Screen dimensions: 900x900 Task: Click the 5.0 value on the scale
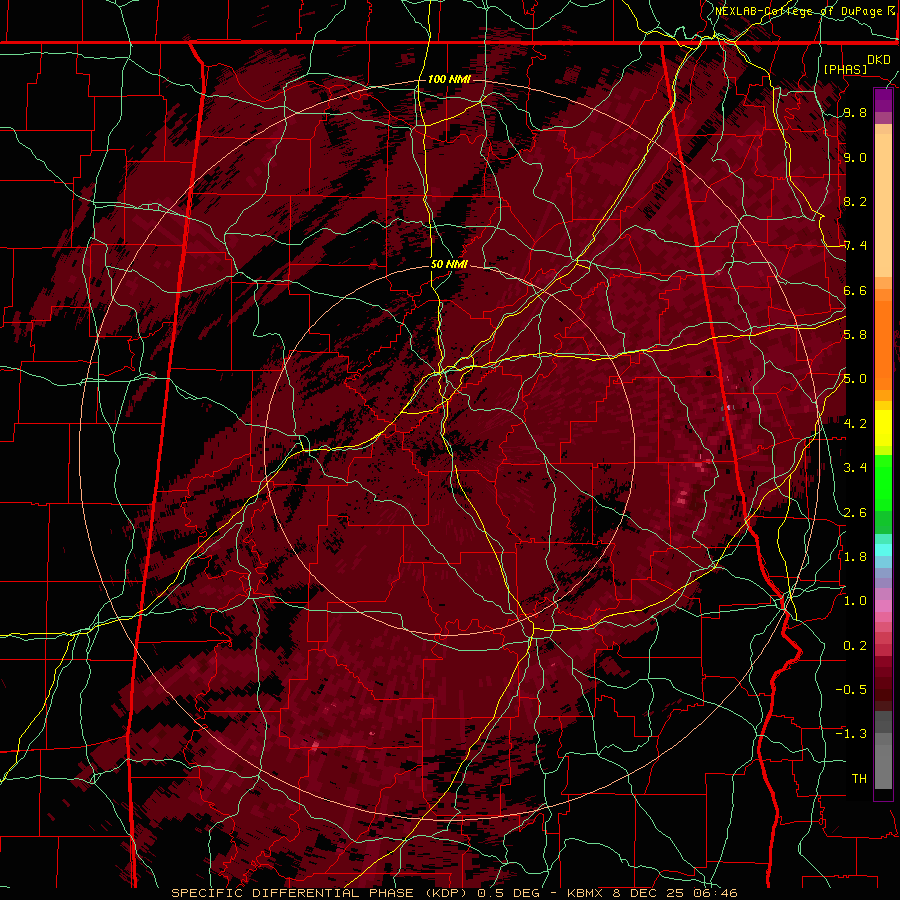click(x=855, y=379)
